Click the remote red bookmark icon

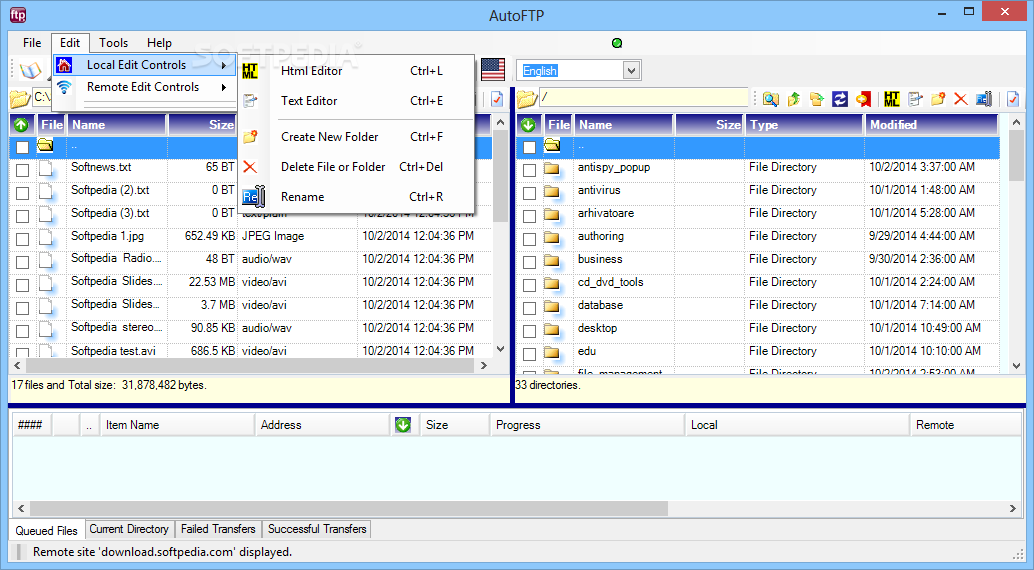coord(863,99)
